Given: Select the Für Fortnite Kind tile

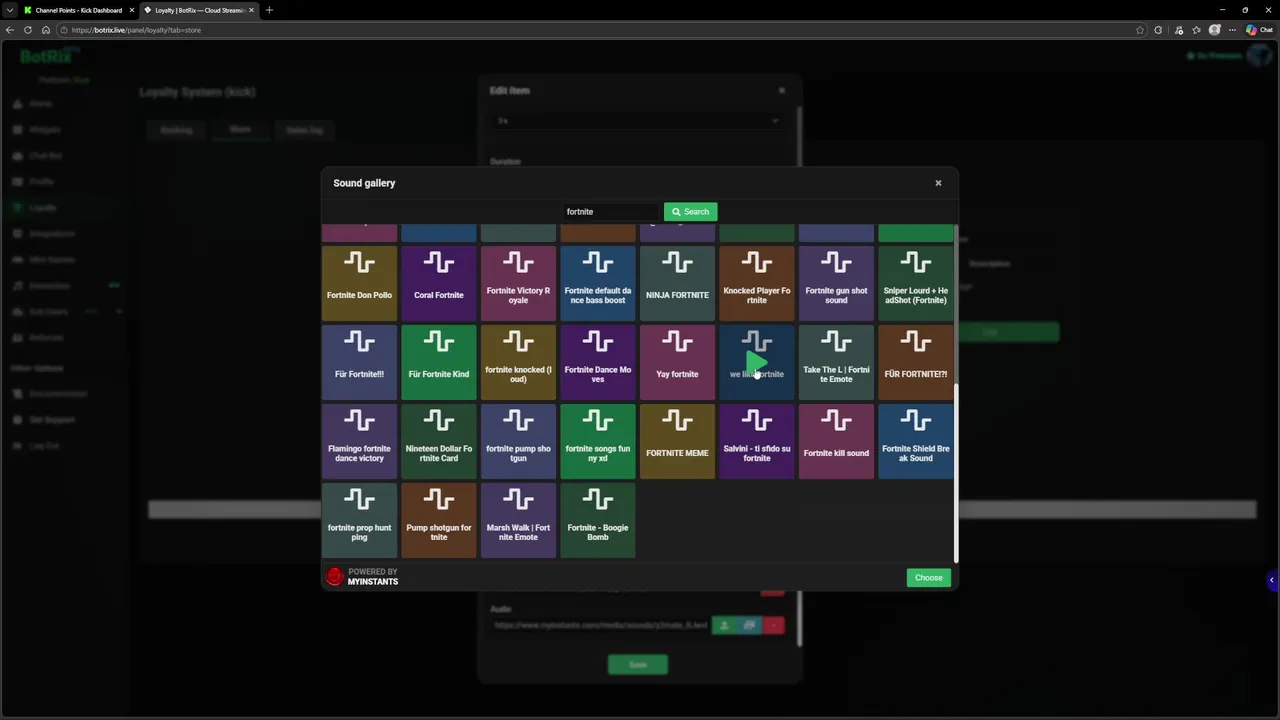Looking at the screenshot, I should [439, 362].
